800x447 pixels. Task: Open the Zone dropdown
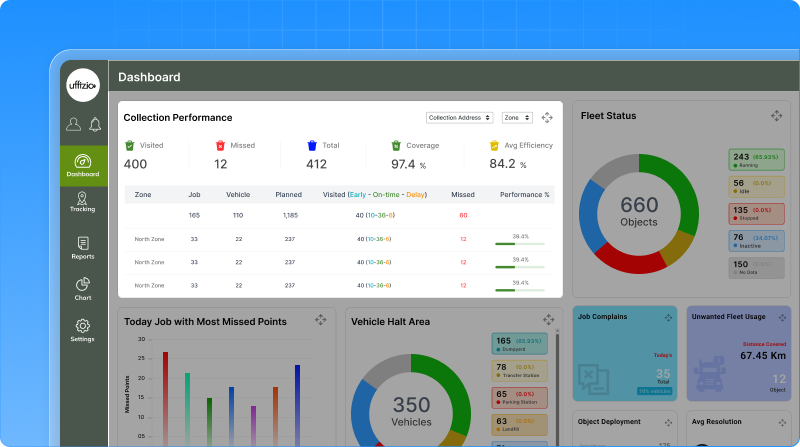click(x=517, y=118)
